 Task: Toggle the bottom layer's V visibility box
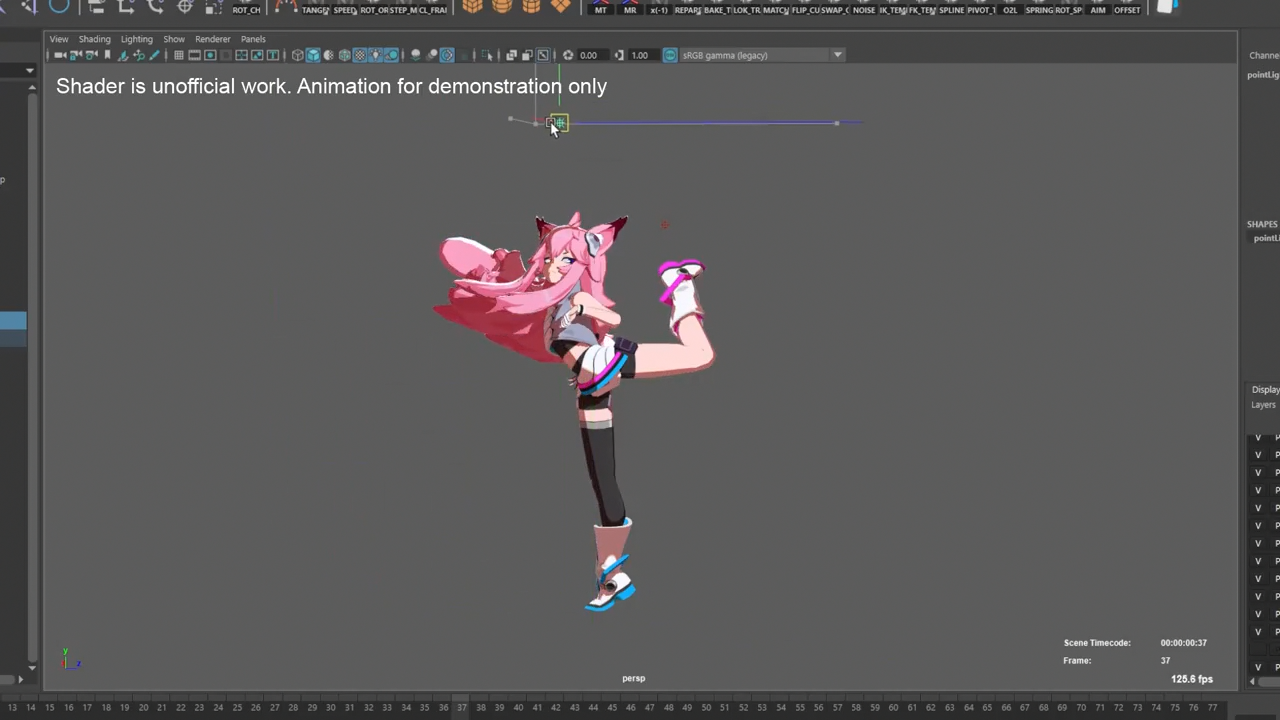point(1258,667)
